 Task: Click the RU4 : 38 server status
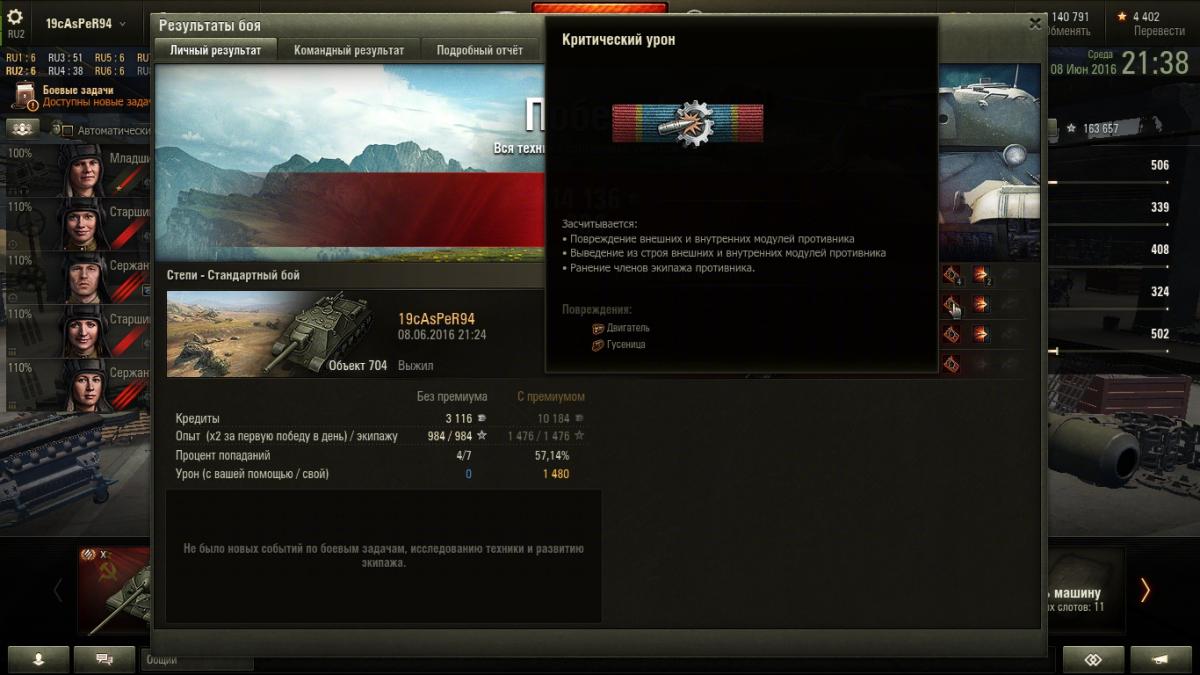66,71
